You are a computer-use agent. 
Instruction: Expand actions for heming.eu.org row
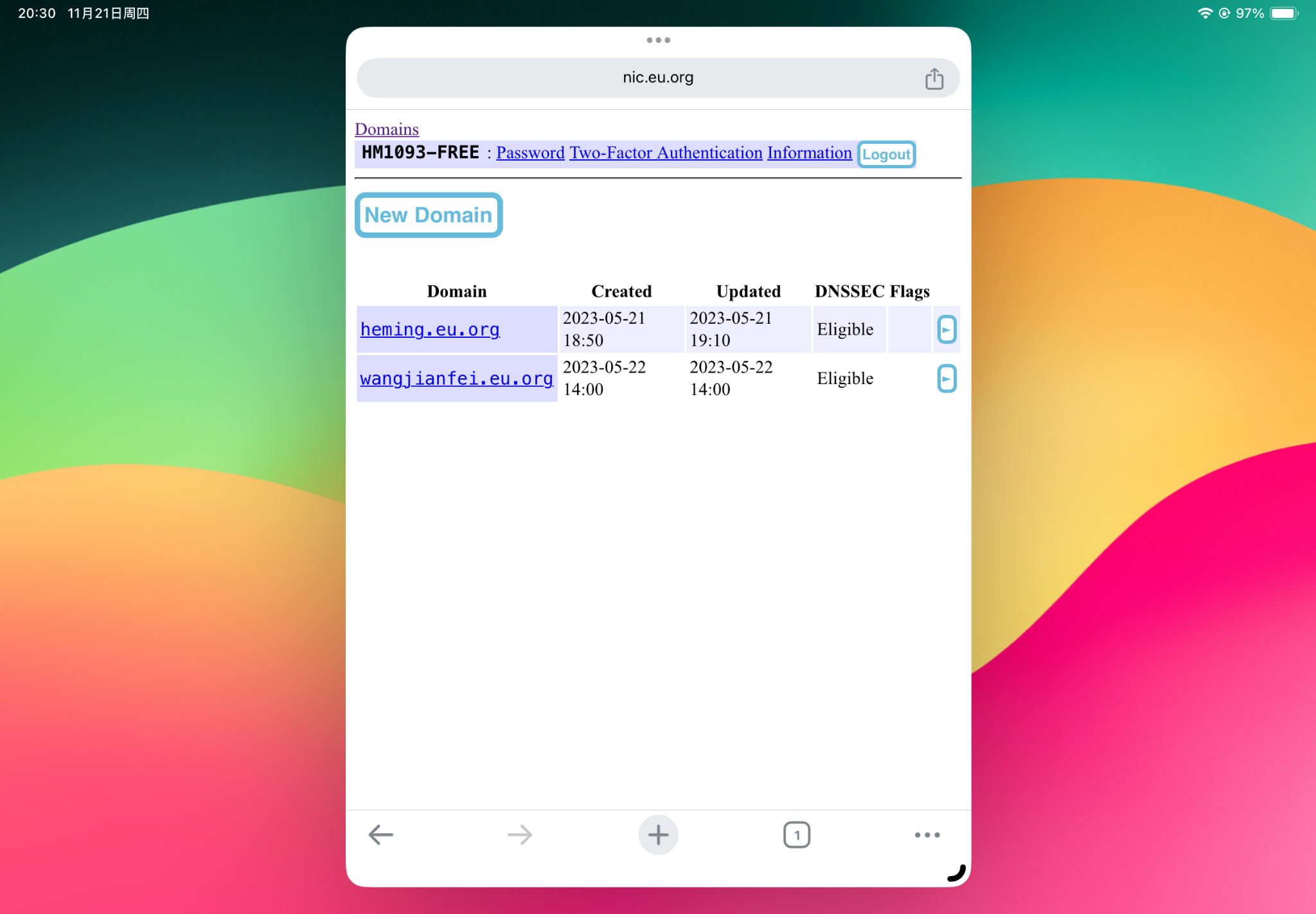pos(946,330)
